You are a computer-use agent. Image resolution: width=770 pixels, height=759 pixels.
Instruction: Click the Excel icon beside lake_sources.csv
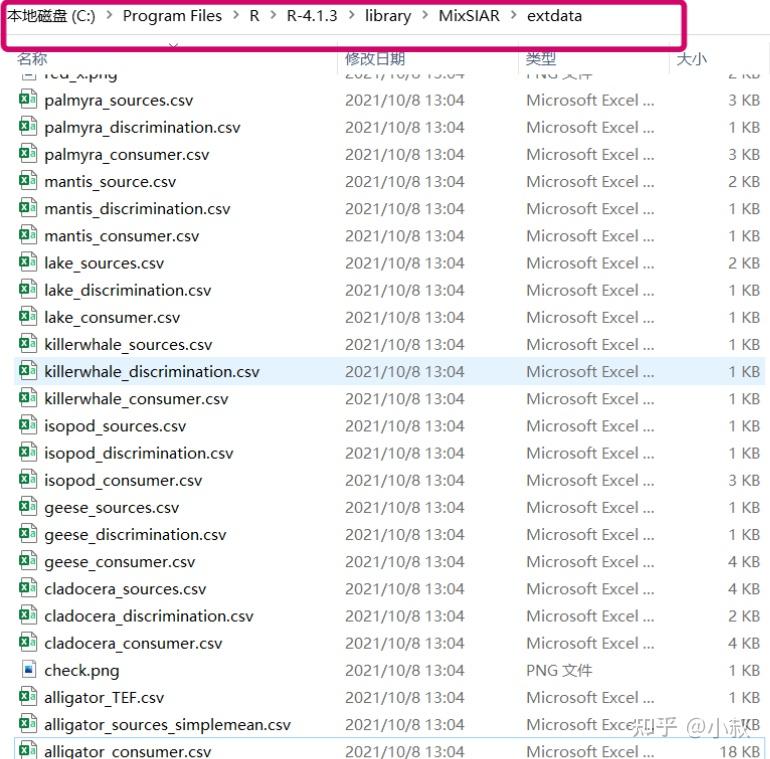coord(28,263)
